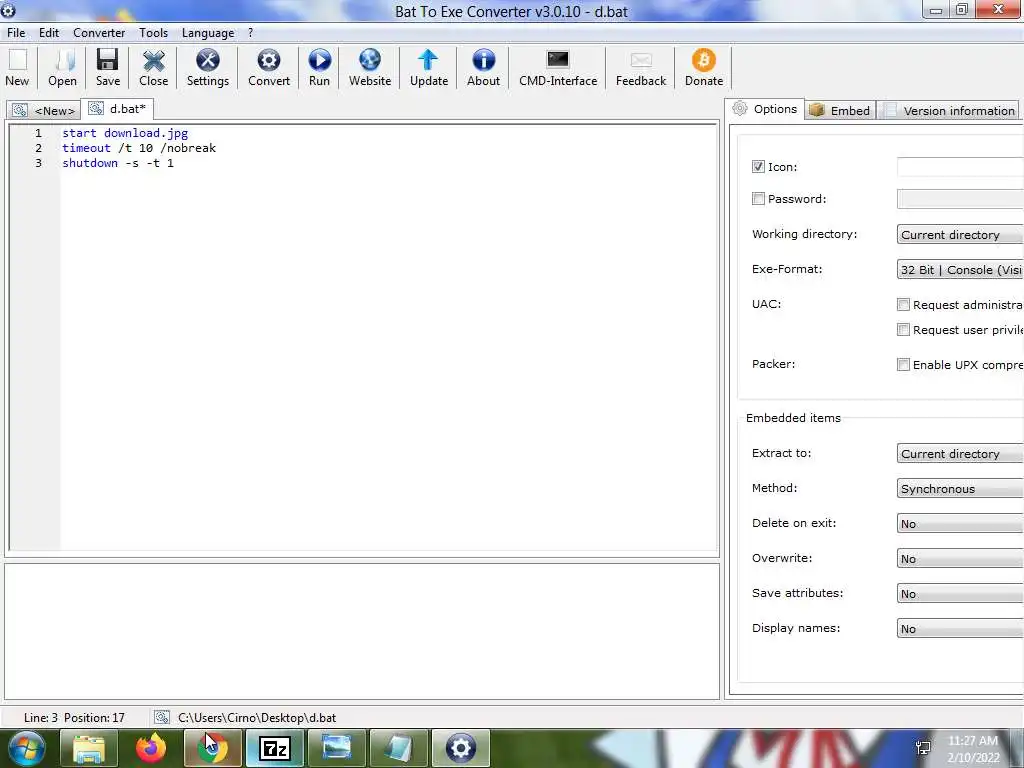Viewport: 1024px width, 768px height.
Task: Select the Options tab
Action: (x=765, y=109)
